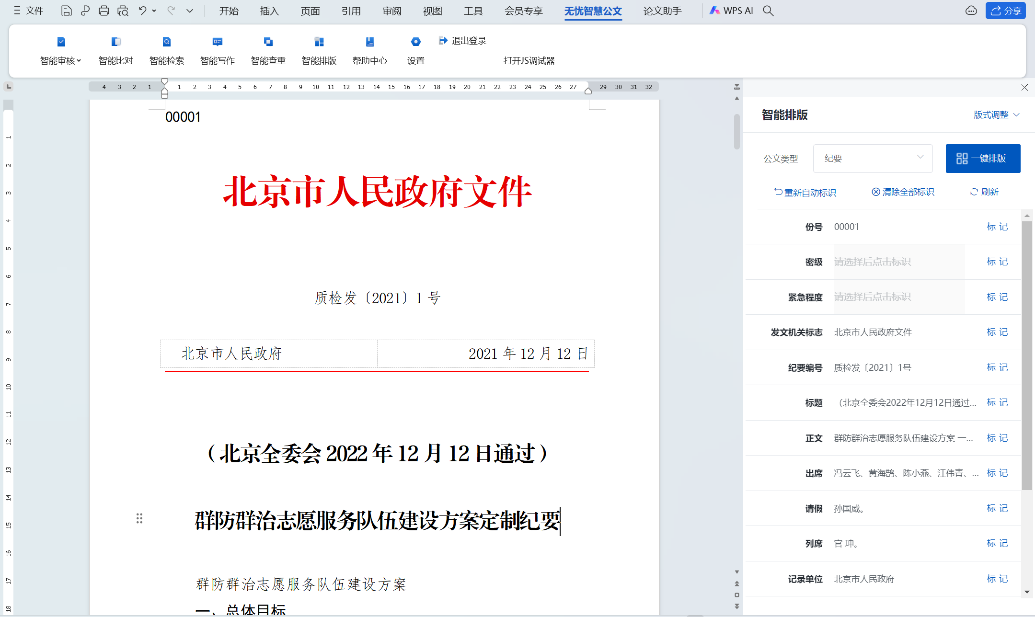The width and height of the screenshot is (1035, 617).
Task: Close the 智能排版 side panel
Action: point(1024,87)
